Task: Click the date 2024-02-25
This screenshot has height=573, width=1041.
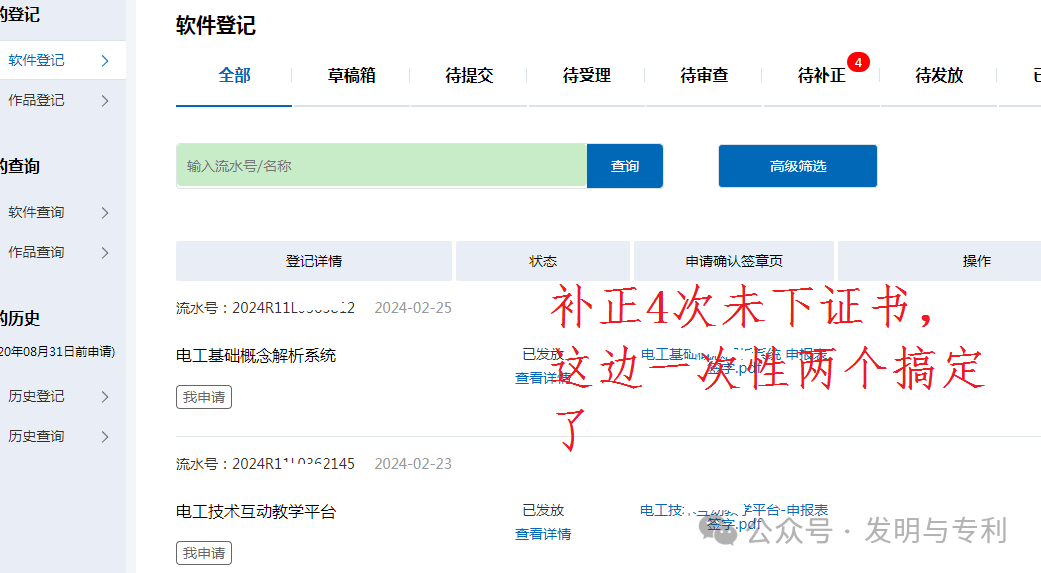Action: pyautogui.click(x=413, y=308)
